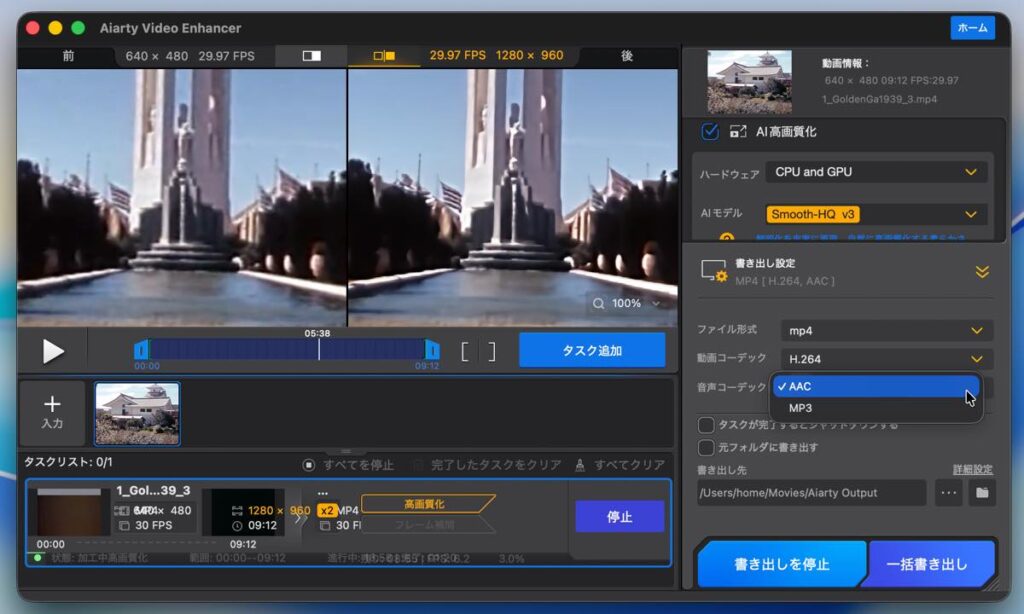Image resolution: width=1024 pixels, height=614 pixels.
Task: Play the video preview
Action: click(52, 351)
